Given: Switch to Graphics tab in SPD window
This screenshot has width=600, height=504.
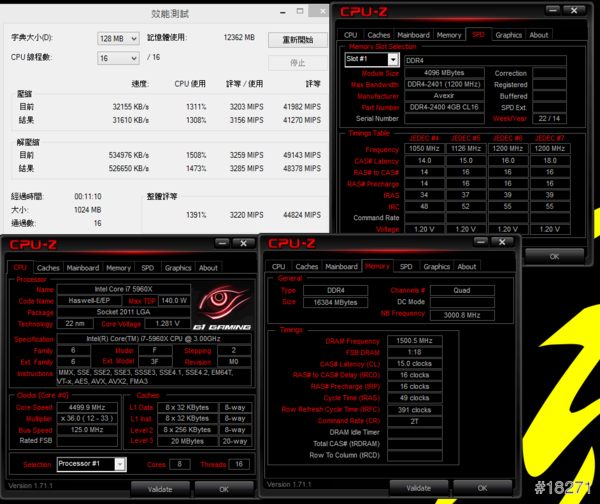Looking at the screenshot, I should 509,35.
